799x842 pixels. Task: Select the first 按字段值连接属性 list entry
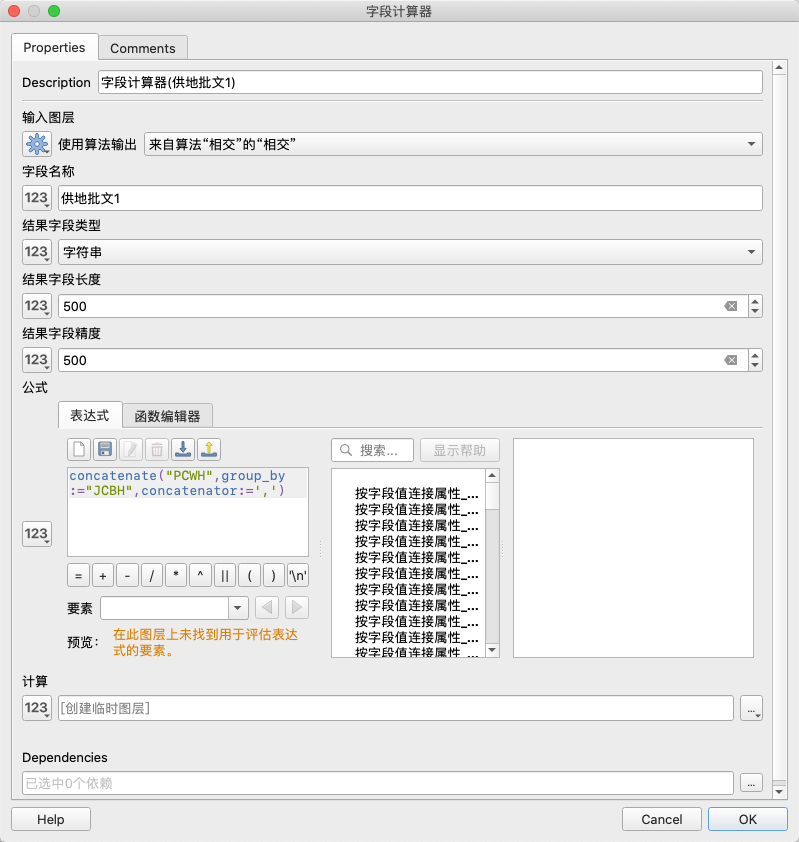(416, 493)
